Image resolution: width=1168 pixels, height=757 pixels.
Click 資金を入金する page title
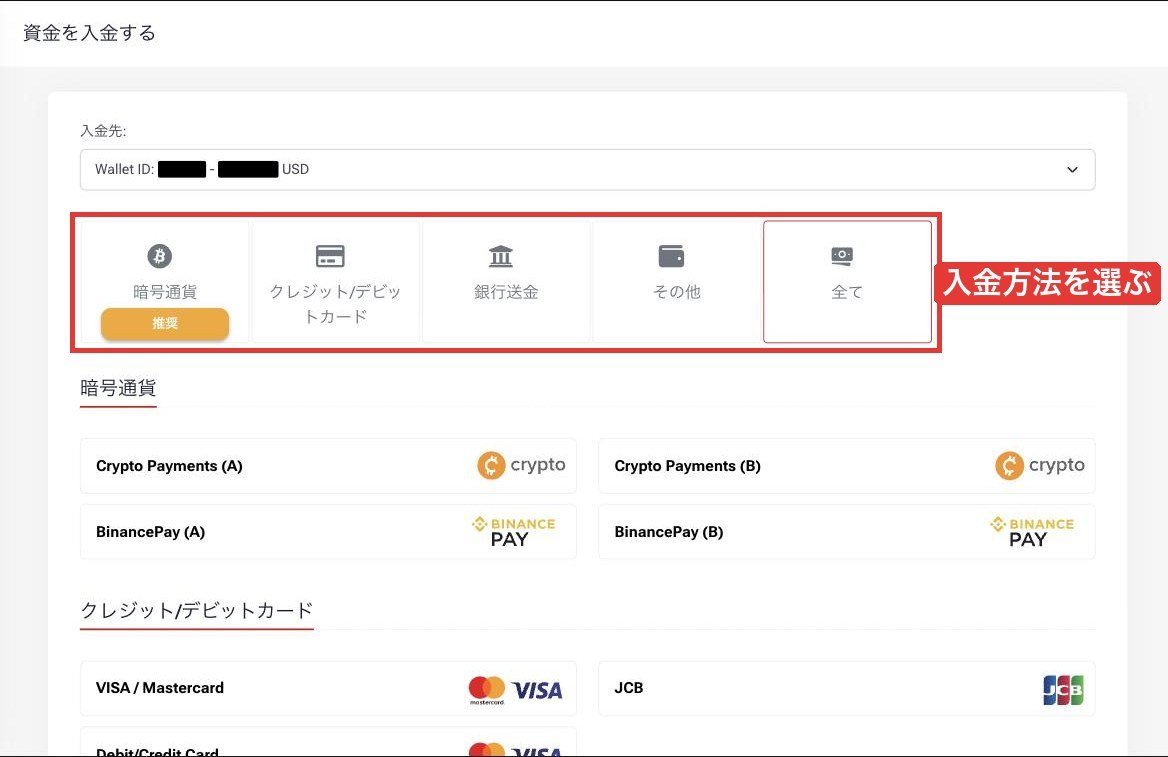pyautogui.click(x=89, y=33)
